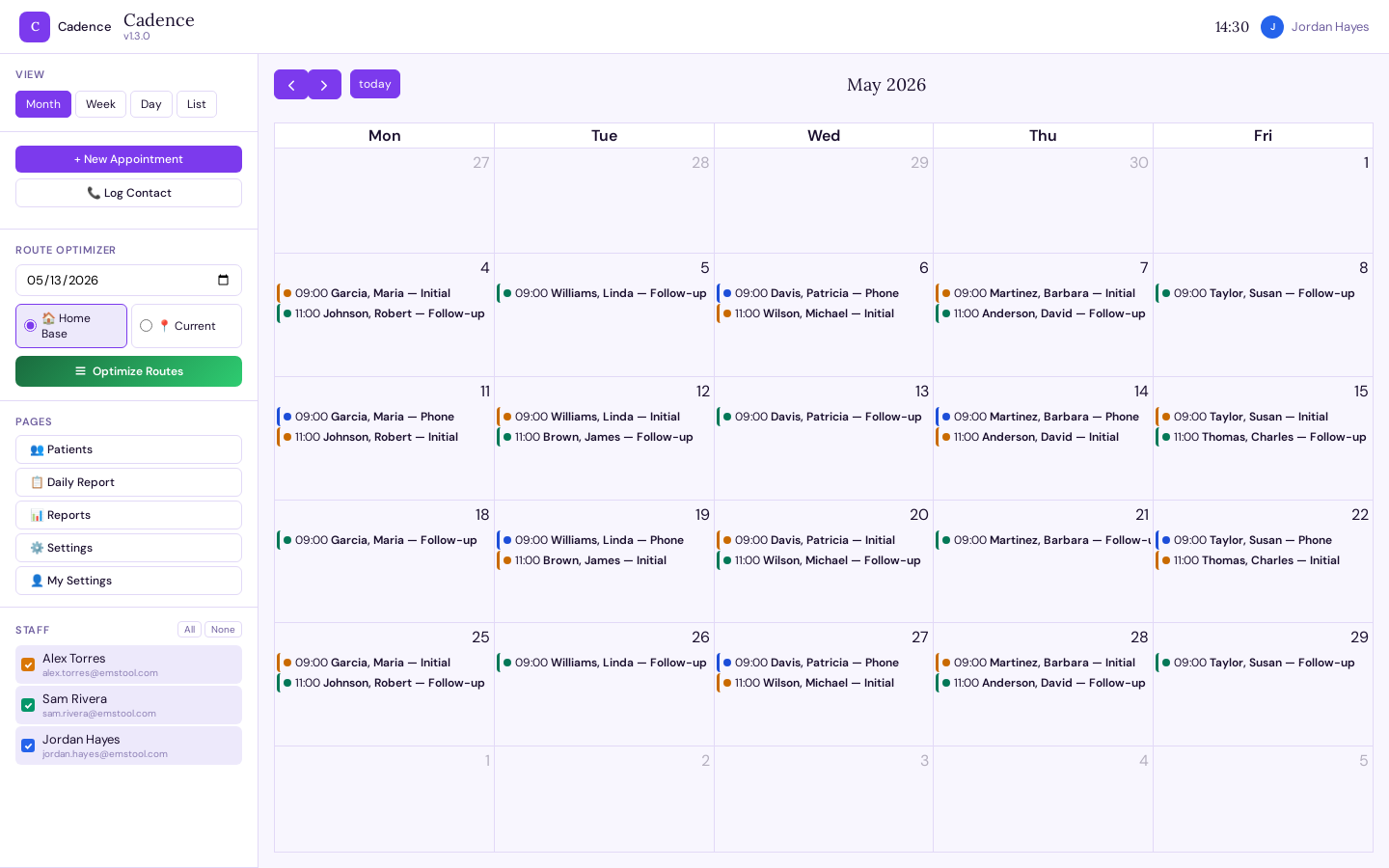Open May 20 Wilson, Michael Follow-up appointment
Screen dimensions: 1389x868
coord(824,560)
